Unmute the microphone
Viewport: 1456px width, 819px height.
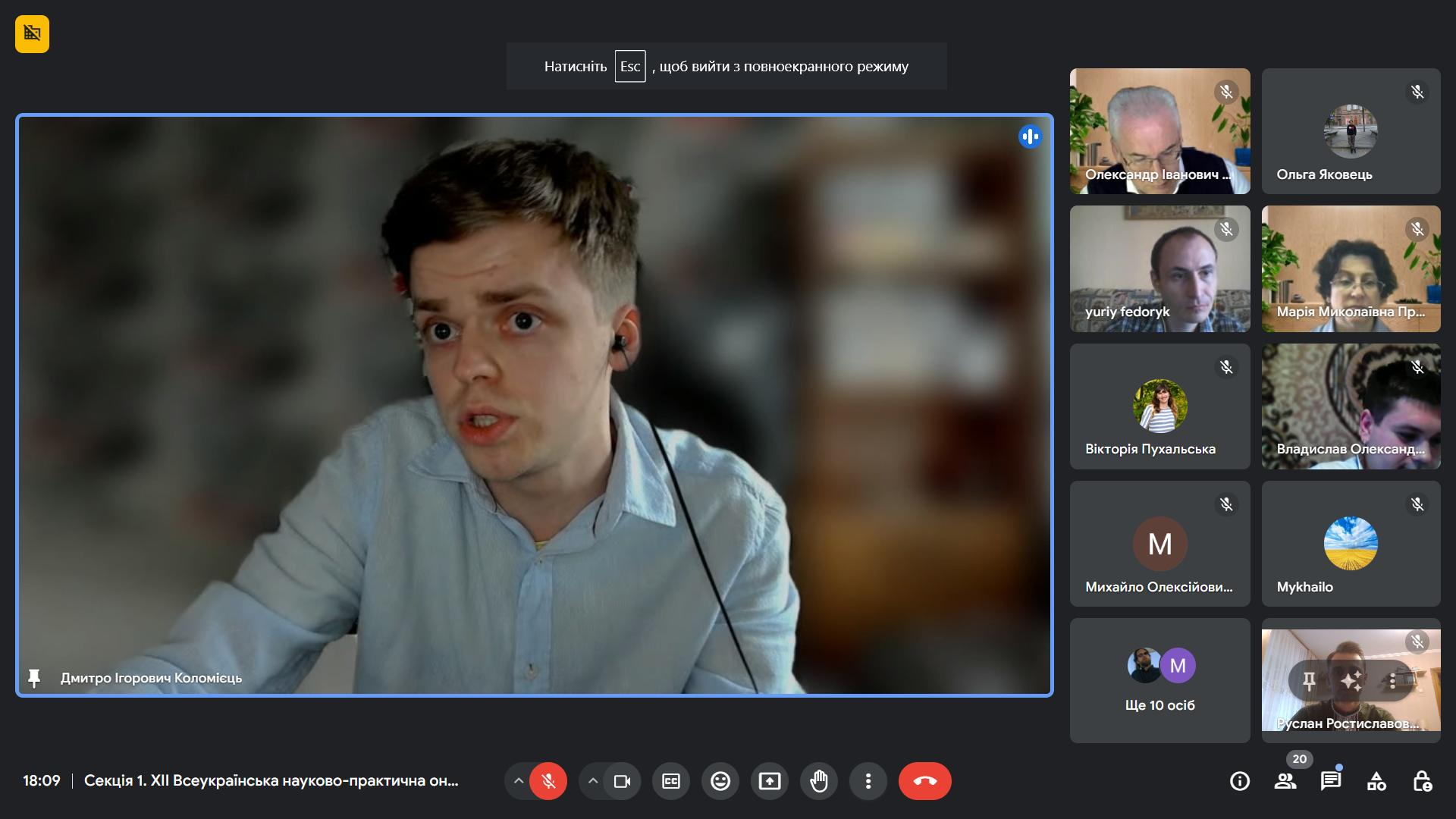(548, 781)
